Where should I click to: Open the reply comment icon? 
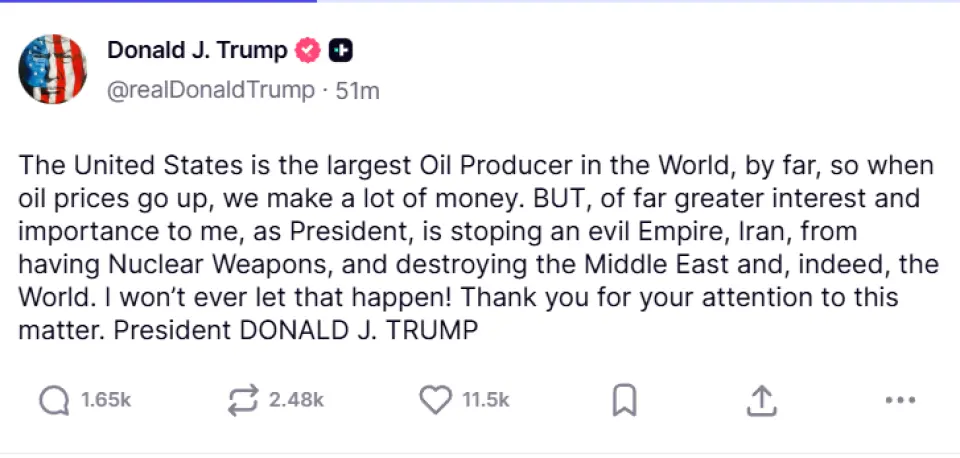point(54,400)
